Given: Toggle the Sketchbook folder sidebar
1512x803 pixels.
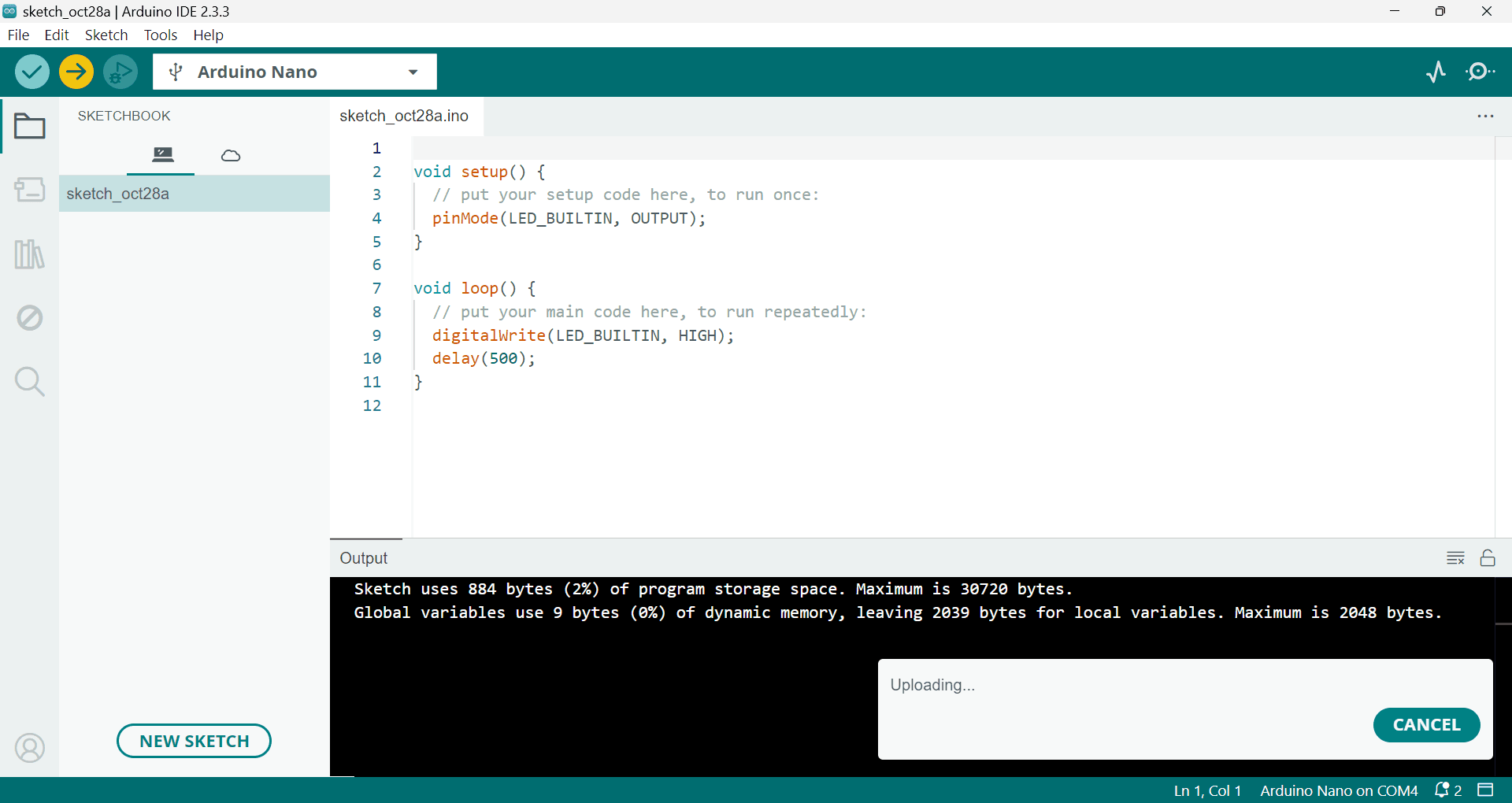Looking at the screenshot, I should point(30,126).
